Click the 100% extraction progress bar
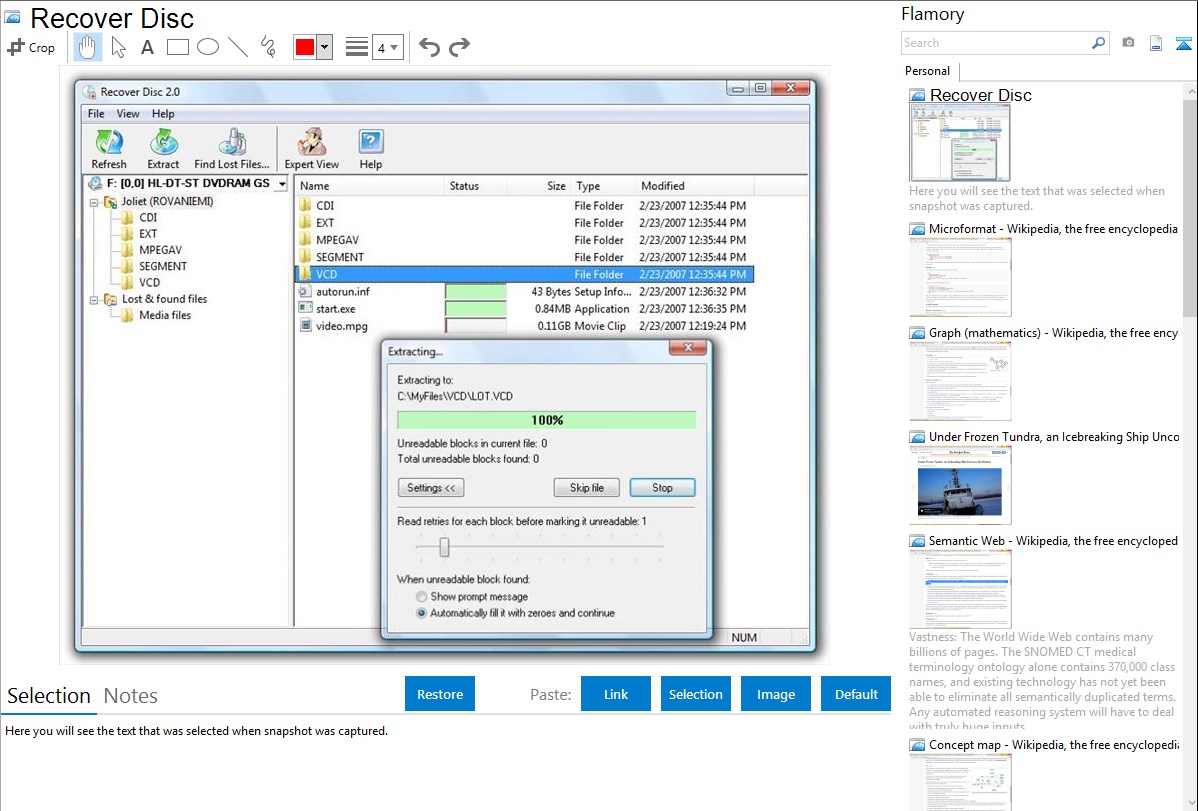The height and width of the screenshot is (811, 1198). [546, 420]
